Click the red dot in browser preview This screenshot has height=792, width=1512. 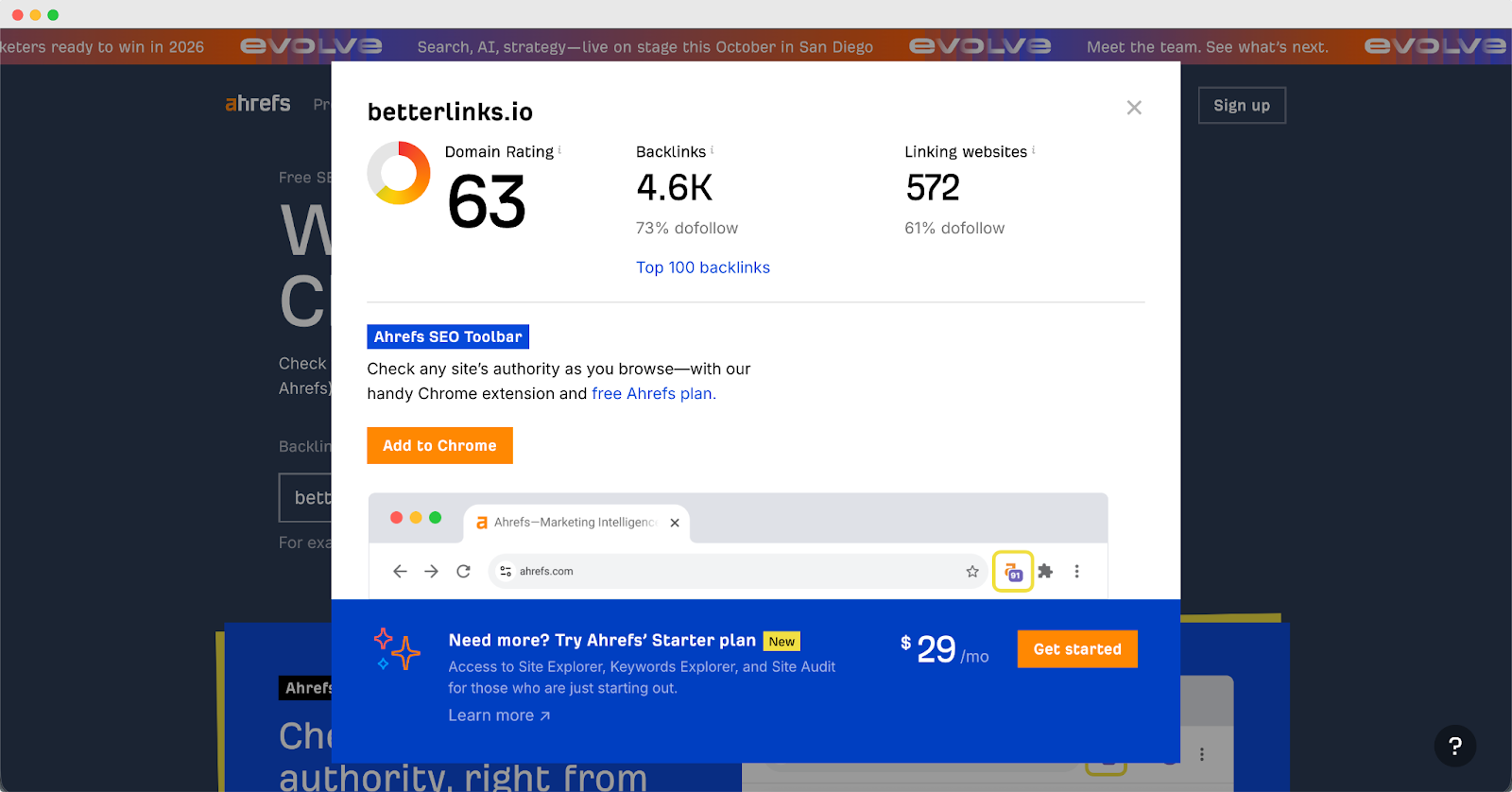tap(397, 517)
